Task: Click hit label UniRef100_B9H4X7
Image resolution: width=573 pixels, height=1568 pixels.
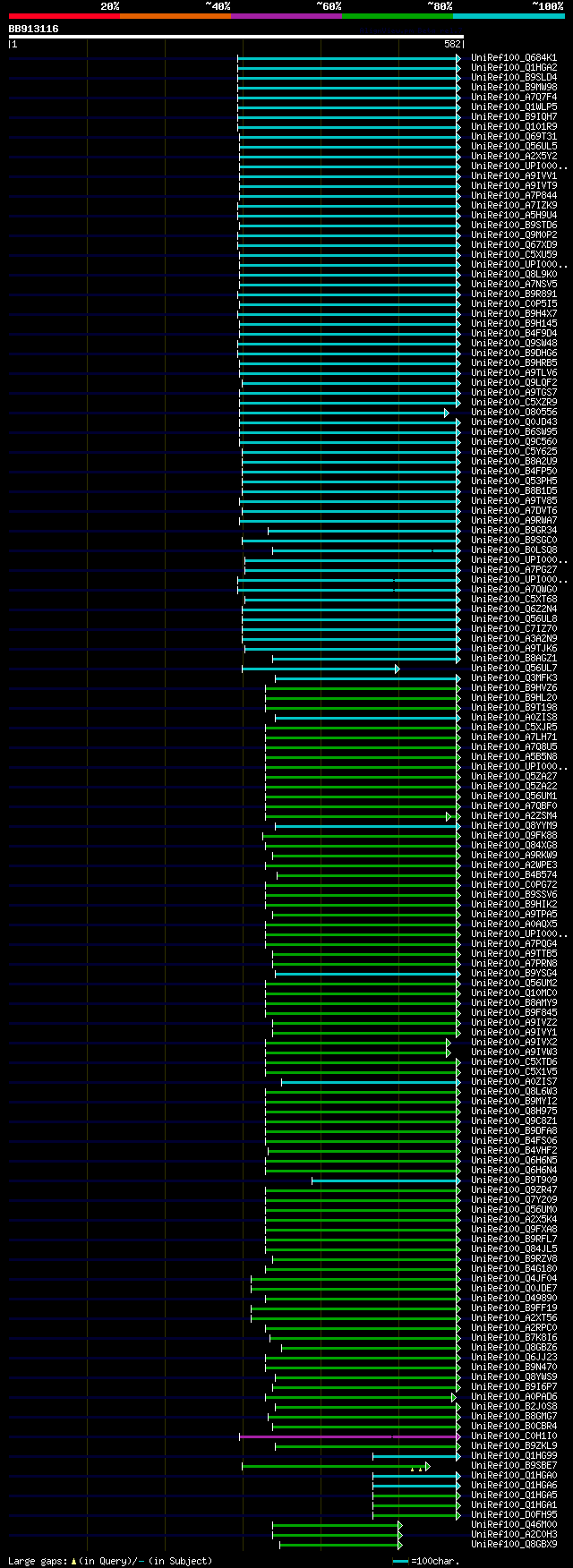Action: (x=514, y=314)
